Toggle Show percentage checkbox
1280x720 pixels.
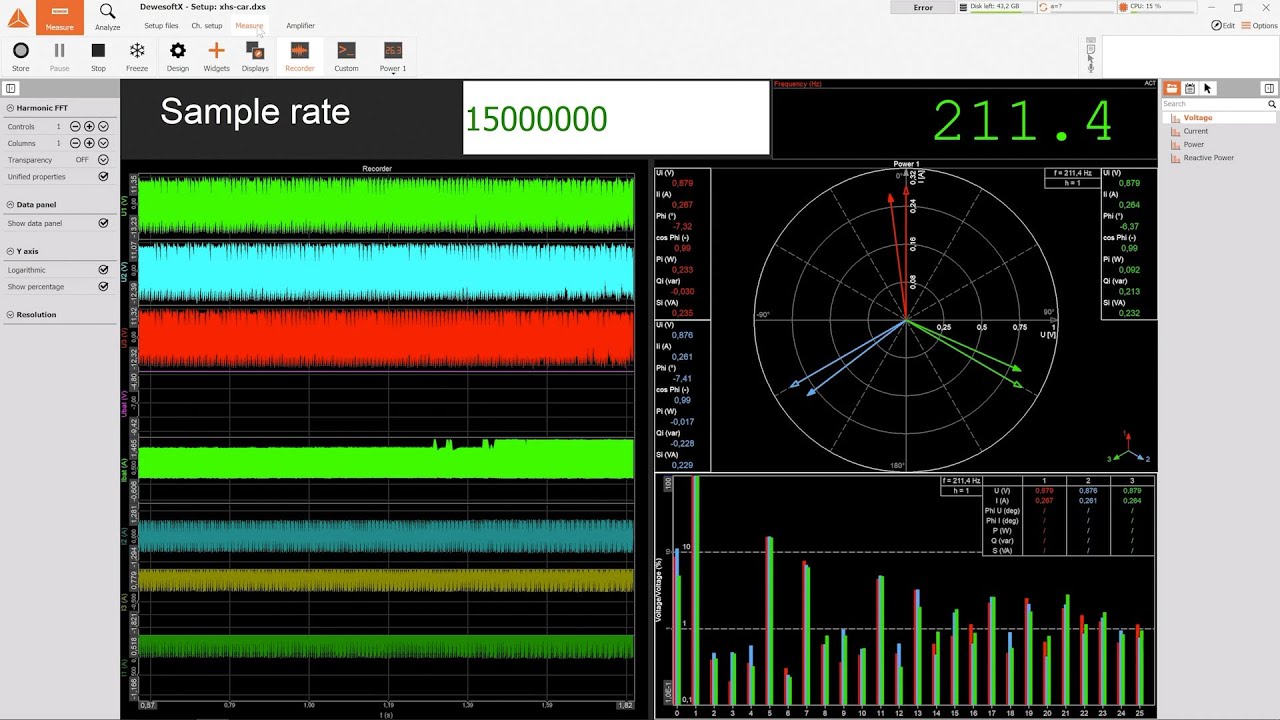pyautogui.click(x=103, y=286)
